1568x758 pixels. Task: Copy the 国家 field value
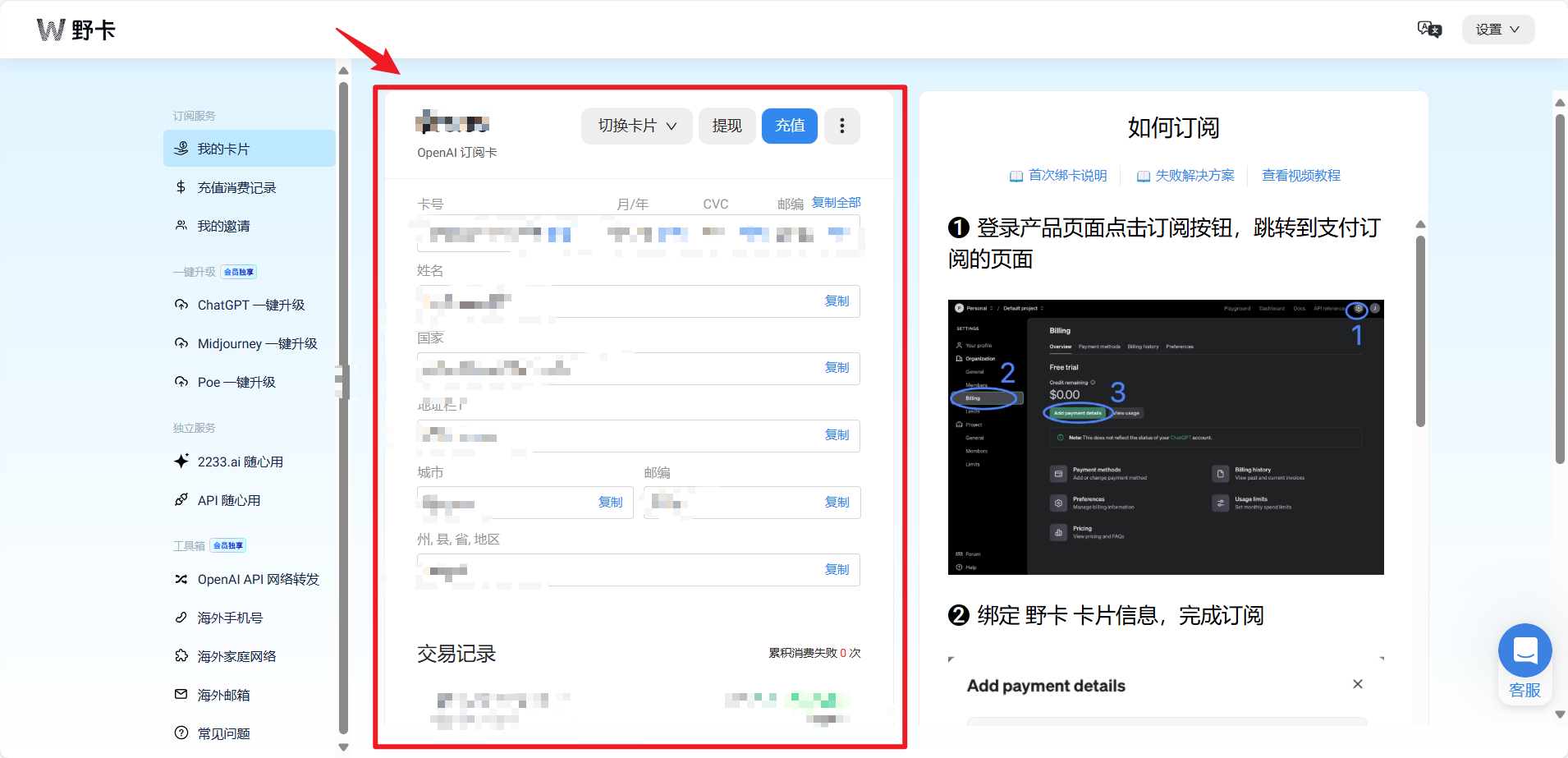click(837, 368)
